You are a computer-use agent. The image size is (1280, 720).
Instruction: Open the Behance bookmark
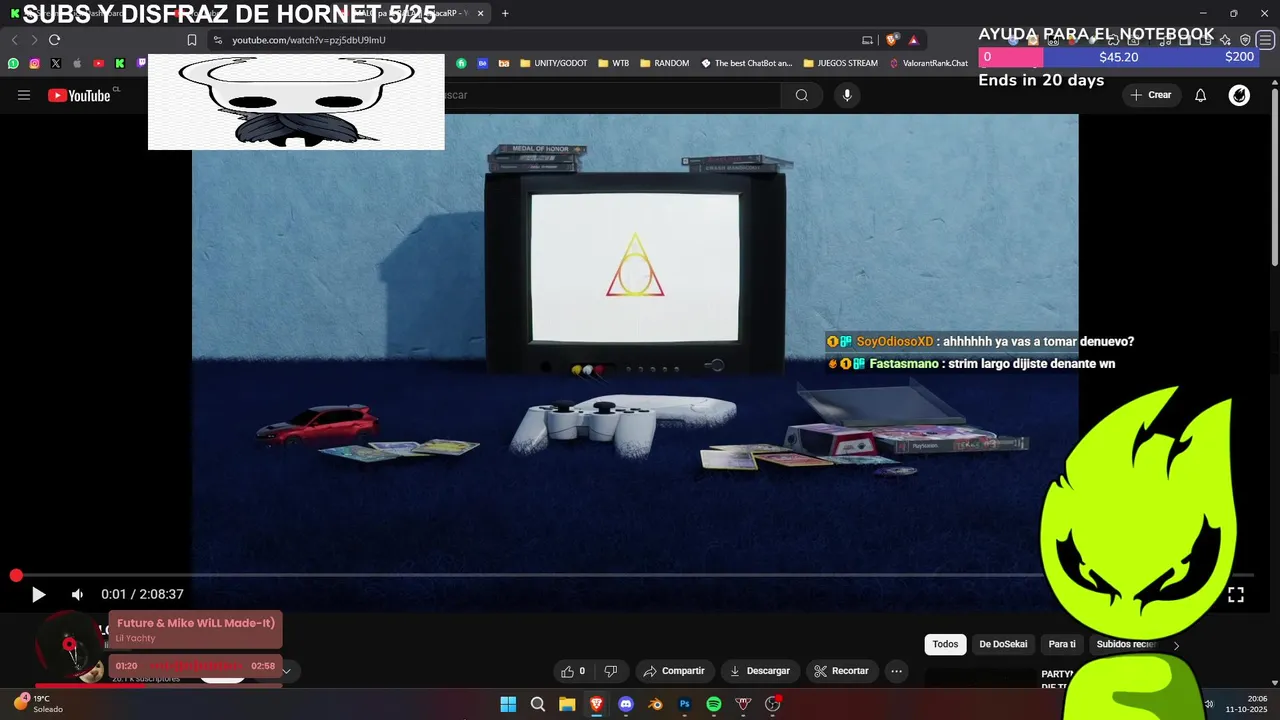(x=482, y=63)
